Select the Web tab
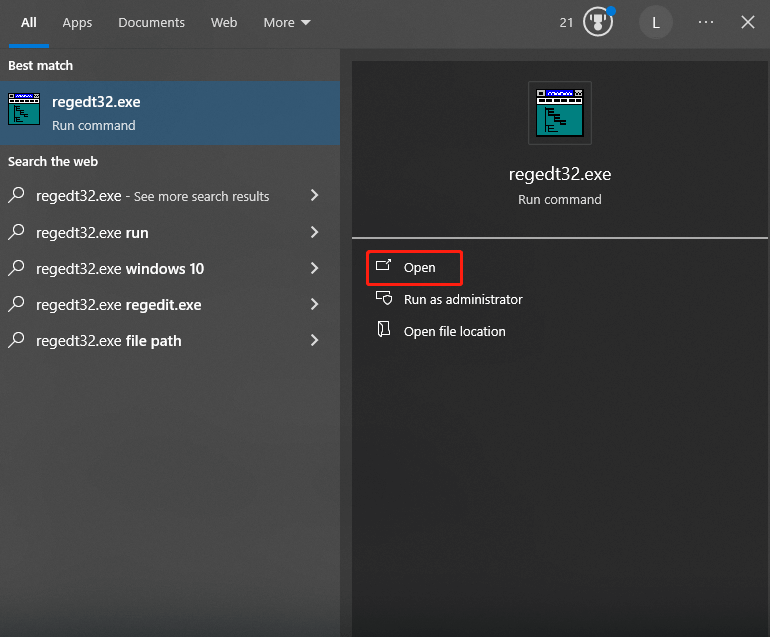The width and height of the screenshot is (770, 637). tap(224, 23)
